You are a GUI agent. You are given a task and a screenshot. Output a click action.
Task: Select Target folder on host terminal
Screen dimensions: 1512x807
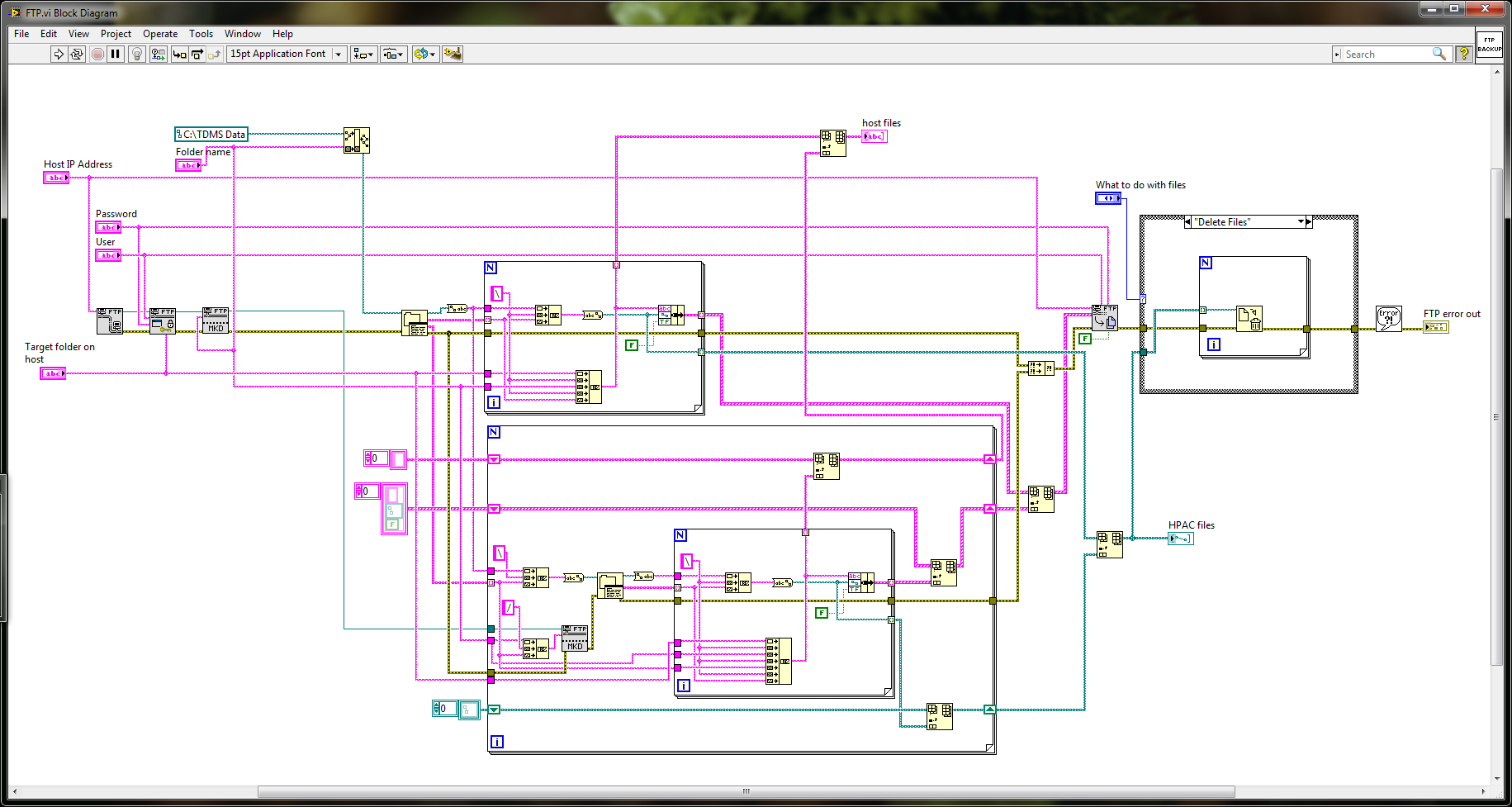[x=53, y=373]
